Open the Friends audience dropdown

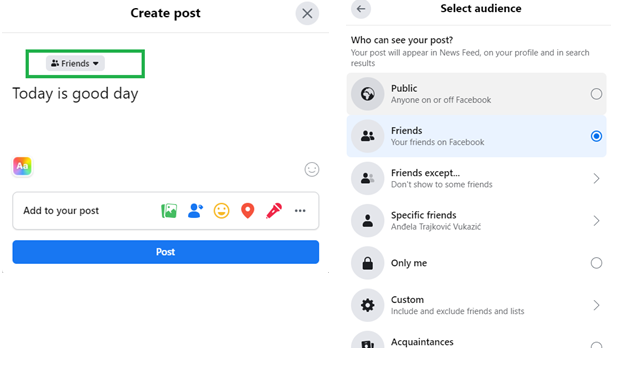(x=75, y=63)
